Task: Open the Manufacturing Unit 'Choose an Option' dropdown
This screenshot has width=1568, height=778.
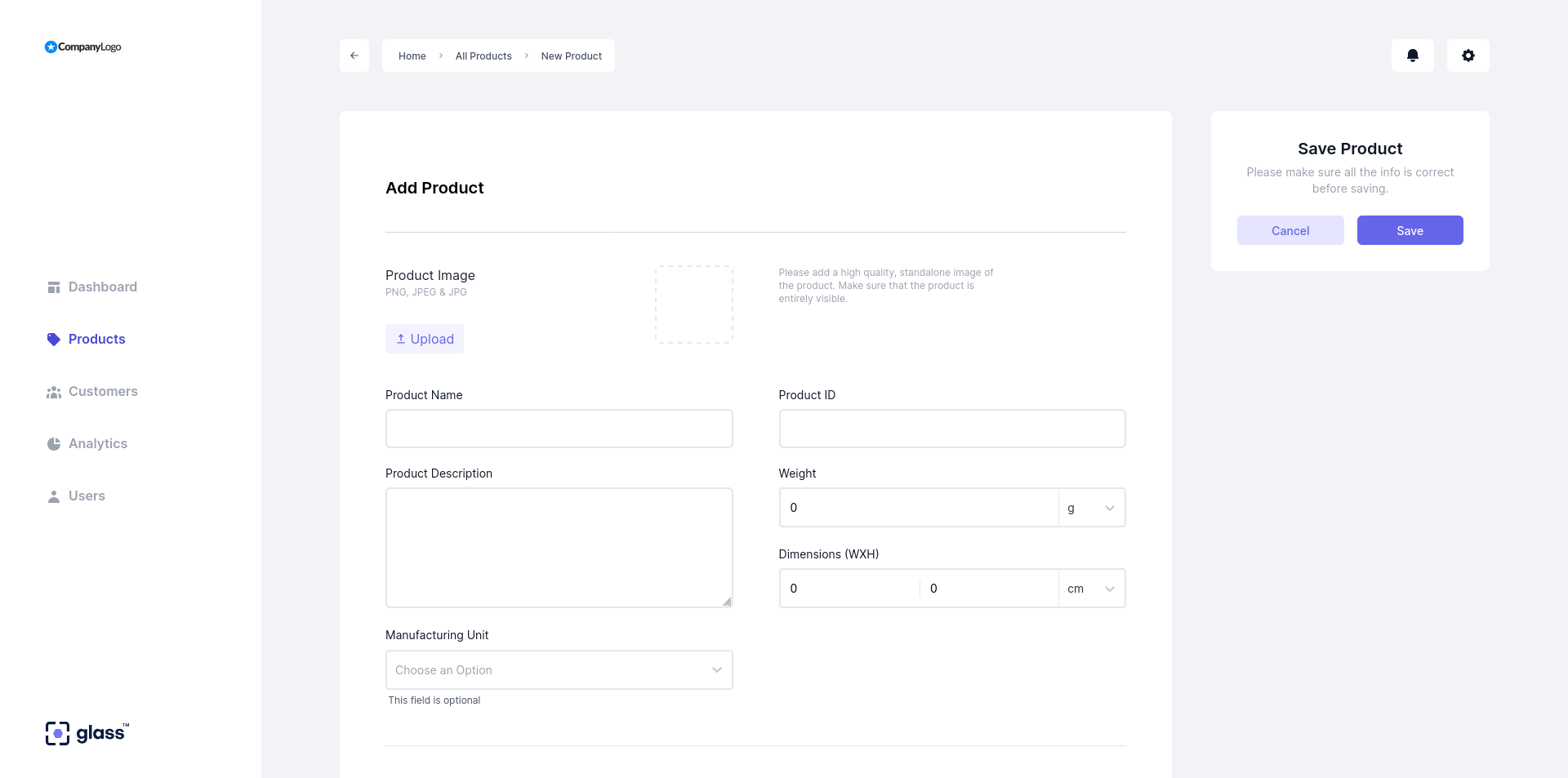Action: pos(559,669)
